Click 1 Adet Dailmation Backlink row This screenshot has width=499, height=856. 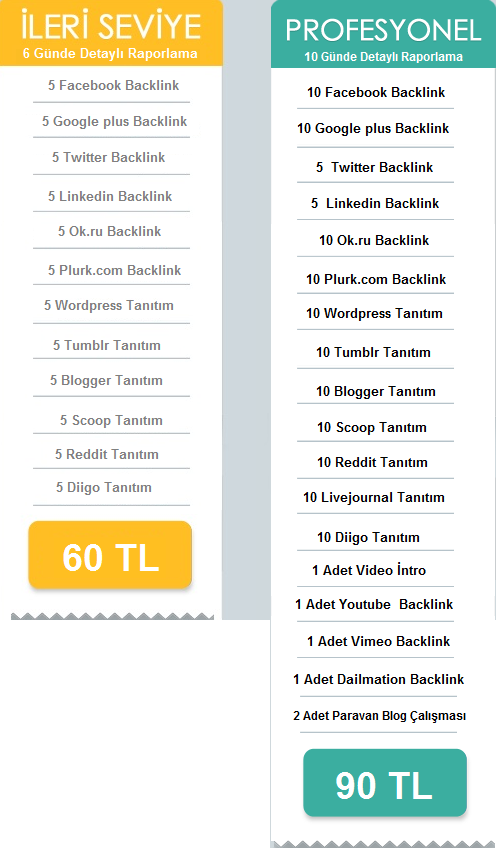(x=378, y=679)
